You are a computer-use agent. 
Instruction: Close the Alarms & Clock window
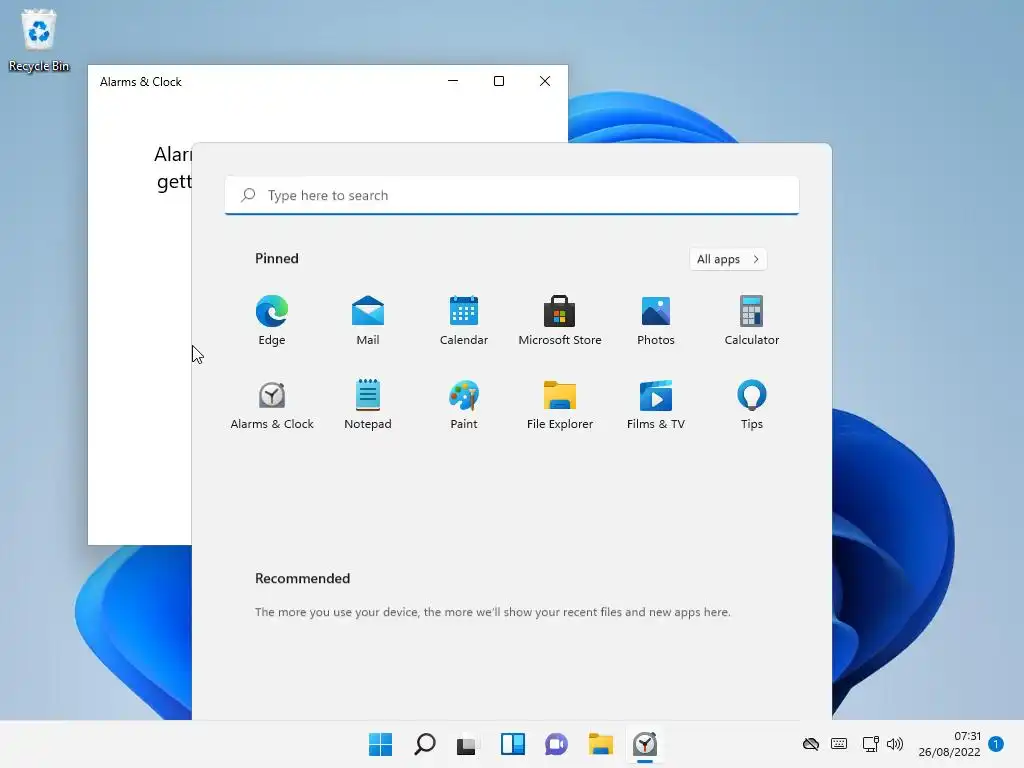[545, 81]
